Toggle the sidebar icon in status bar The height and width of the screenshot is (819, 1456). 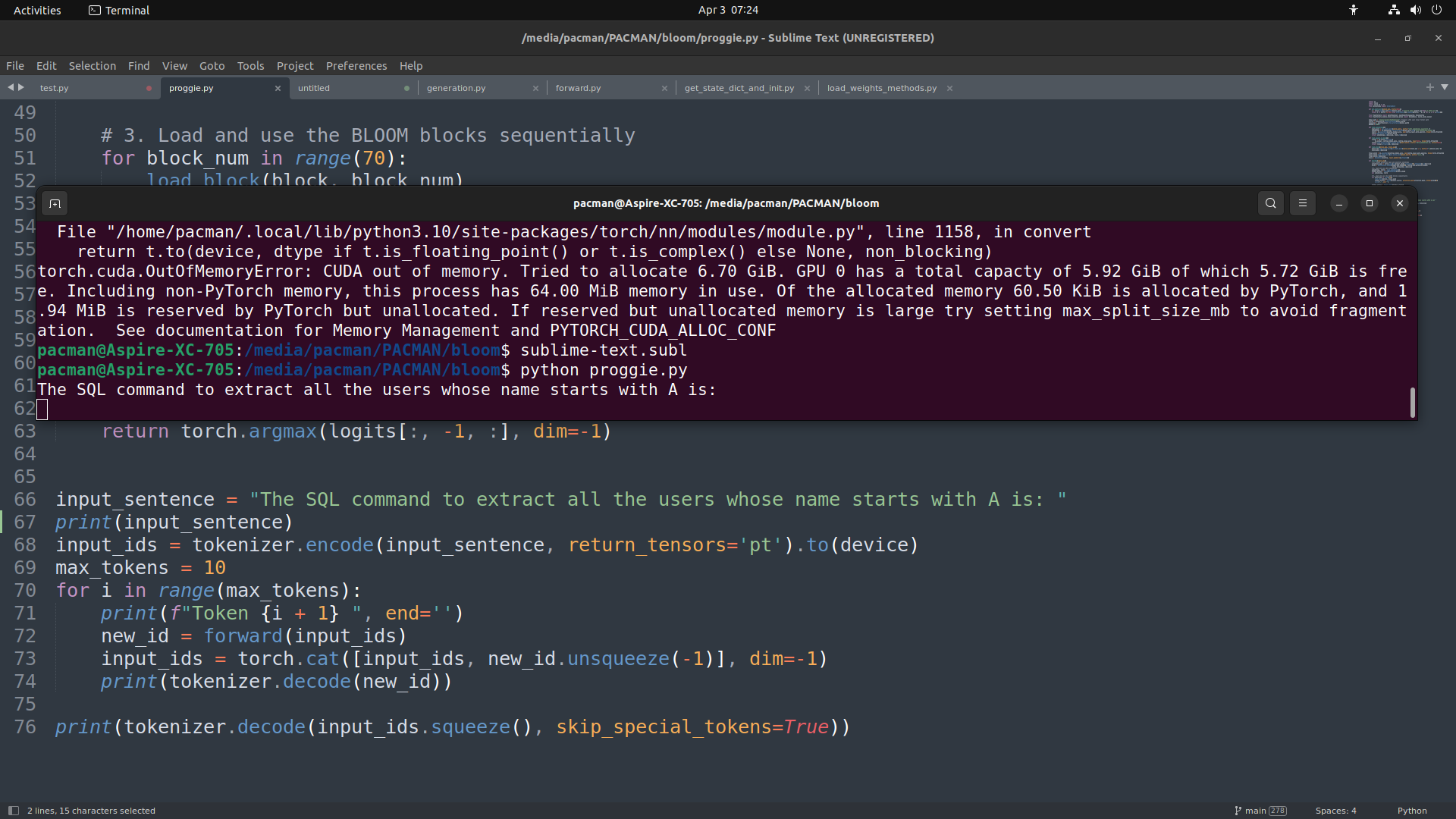coord(13,811)
